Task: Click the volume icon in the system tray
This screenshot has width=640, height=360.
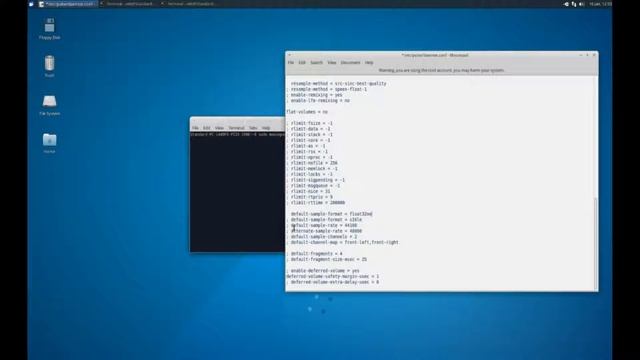Action: (x=582, y=4)
